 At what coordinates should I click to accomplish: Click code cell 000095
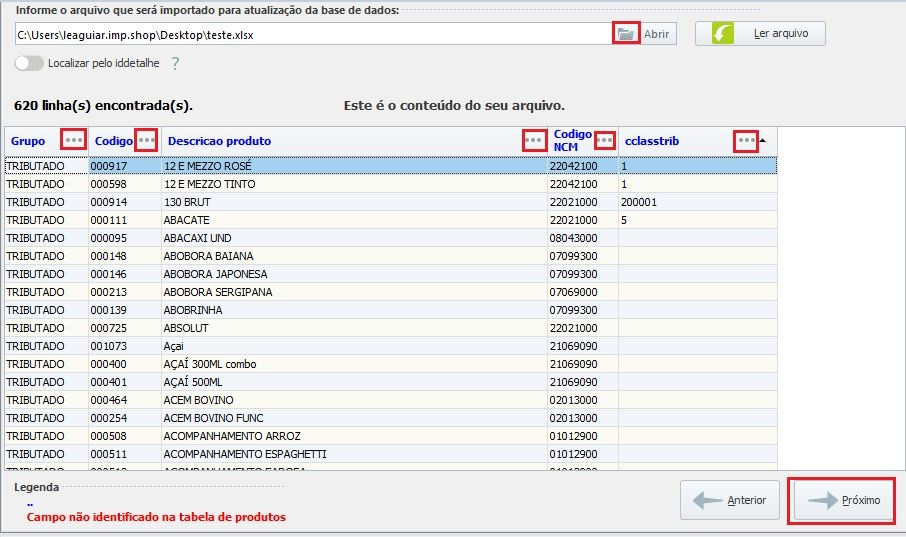[125, 238]
